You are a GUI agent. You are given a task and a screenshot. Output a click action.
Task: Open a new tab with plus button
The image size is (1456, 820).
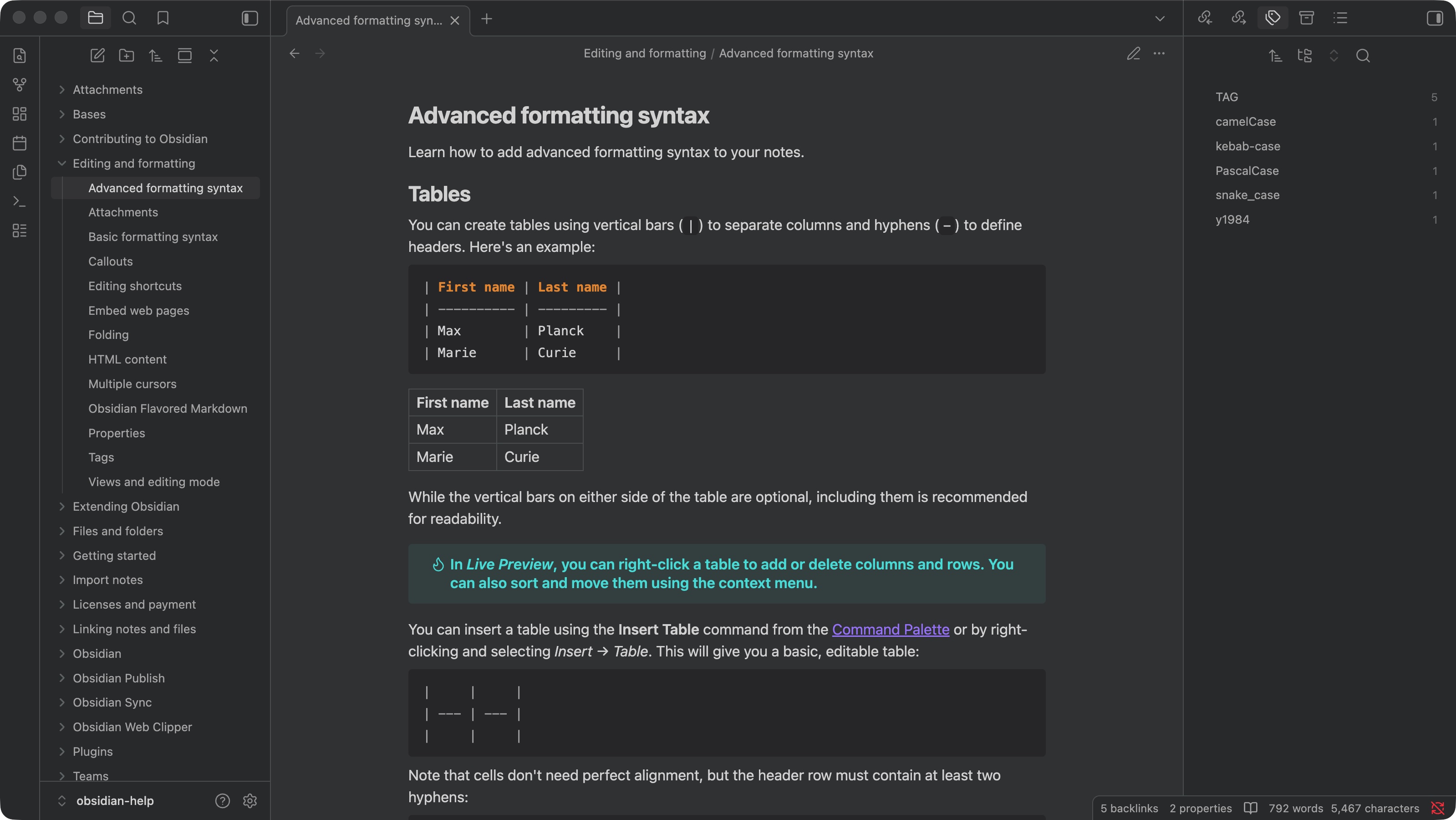click(487, 19)
